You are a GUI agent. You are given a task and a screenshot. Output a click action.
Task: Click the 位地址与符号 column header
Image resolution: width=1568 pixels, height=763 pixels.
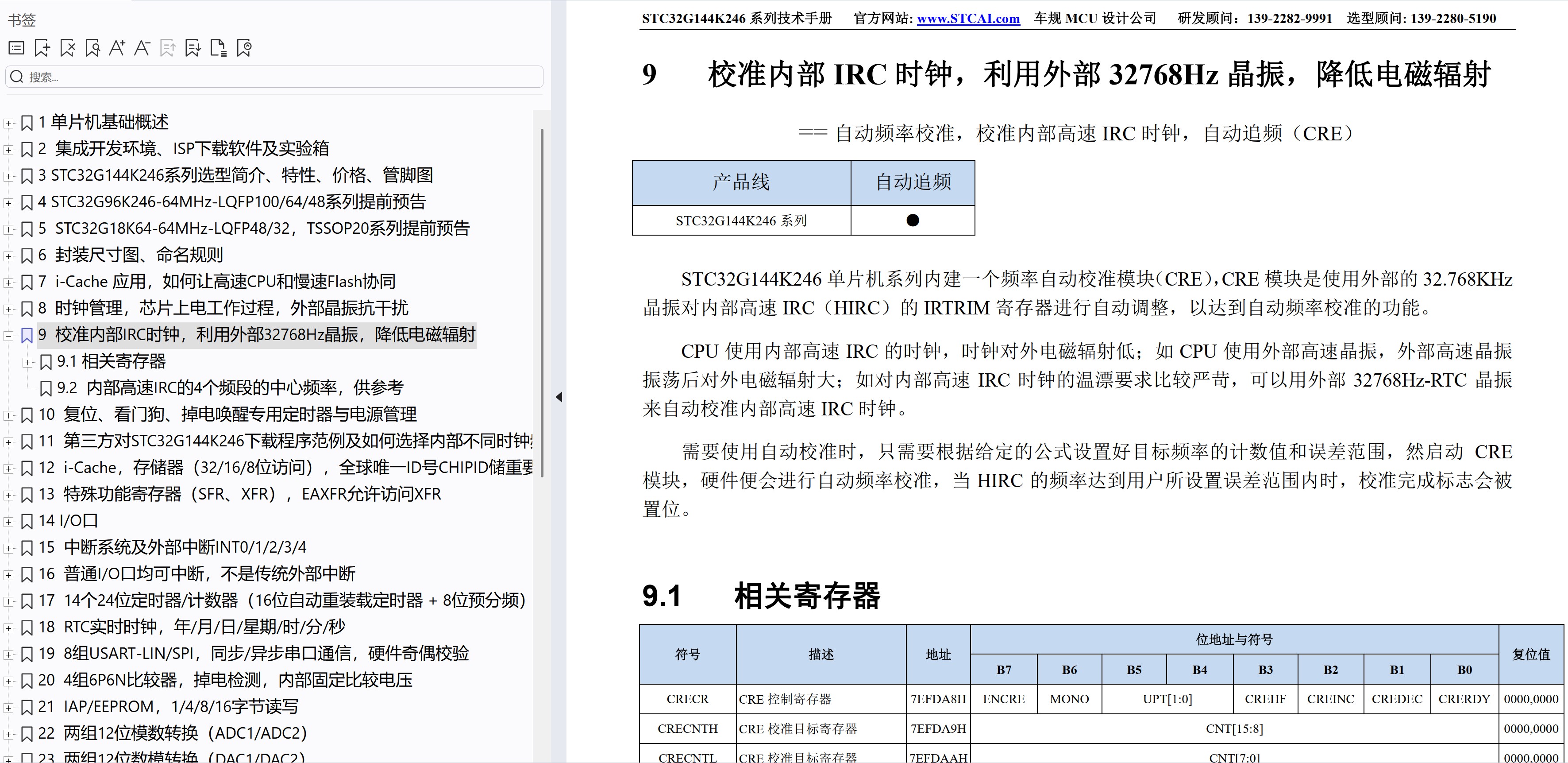[x=1234, y=639]
